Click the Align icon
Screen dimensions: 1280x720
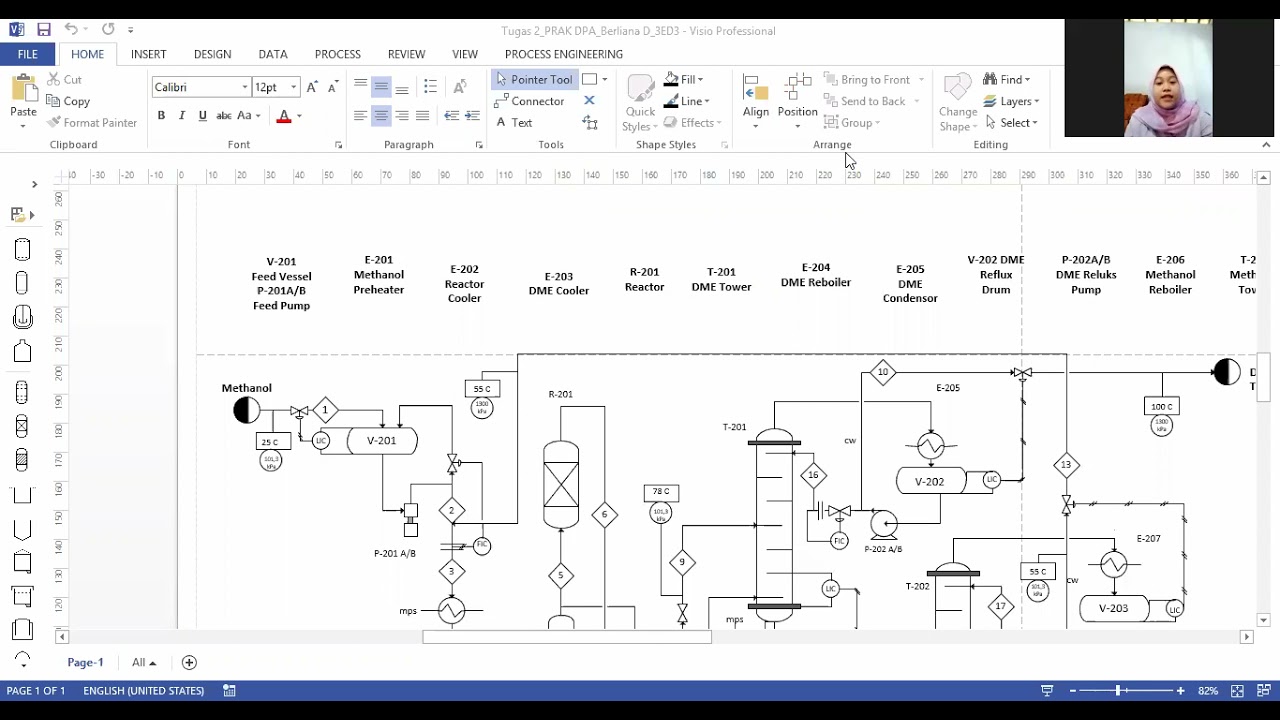[x=756, y=101]
